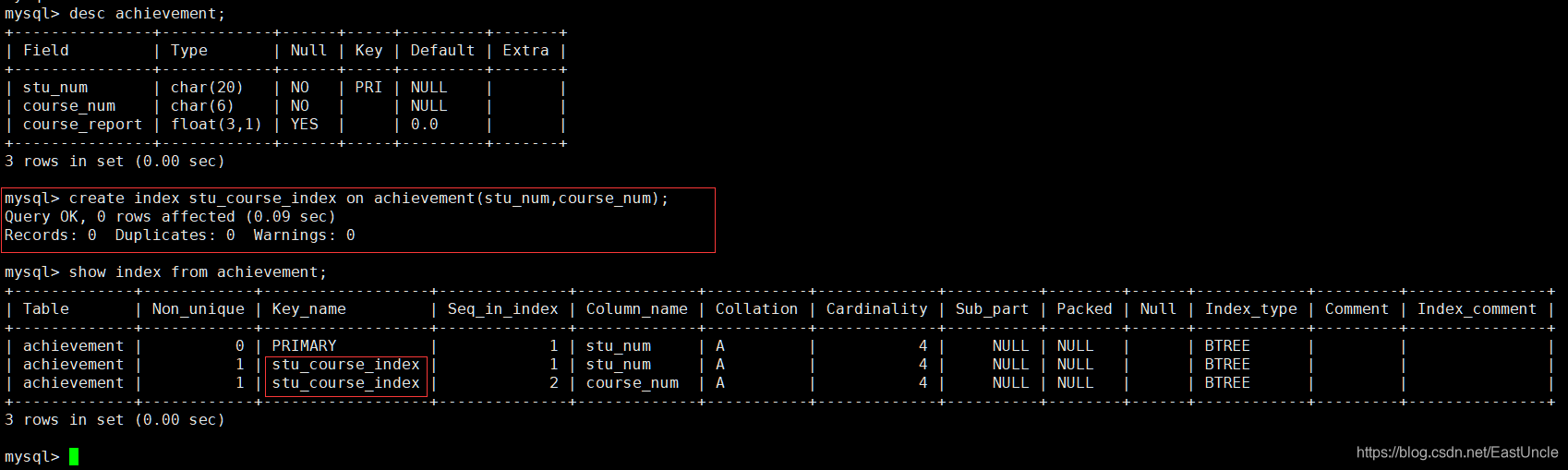Click the 'Table' column header
The width and height of the screenshot is (1568, 470).
[46, 309]
